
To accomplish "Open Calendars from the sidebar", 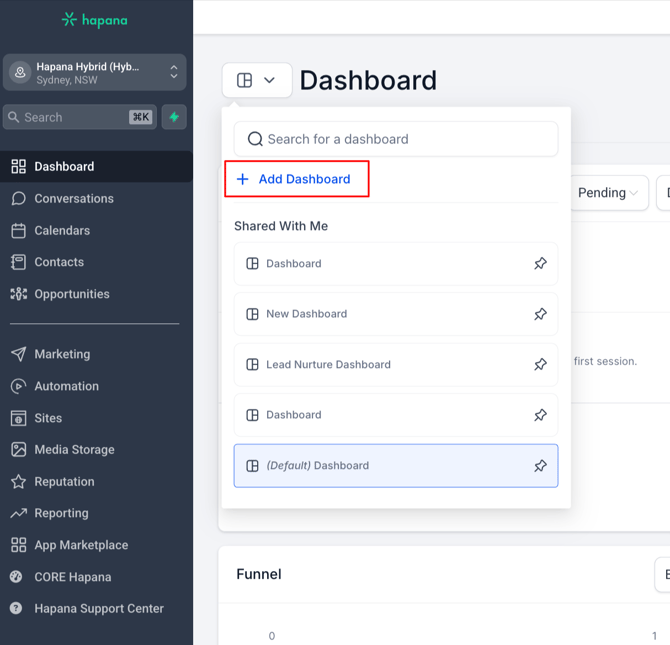I will (x=62, y=231).
